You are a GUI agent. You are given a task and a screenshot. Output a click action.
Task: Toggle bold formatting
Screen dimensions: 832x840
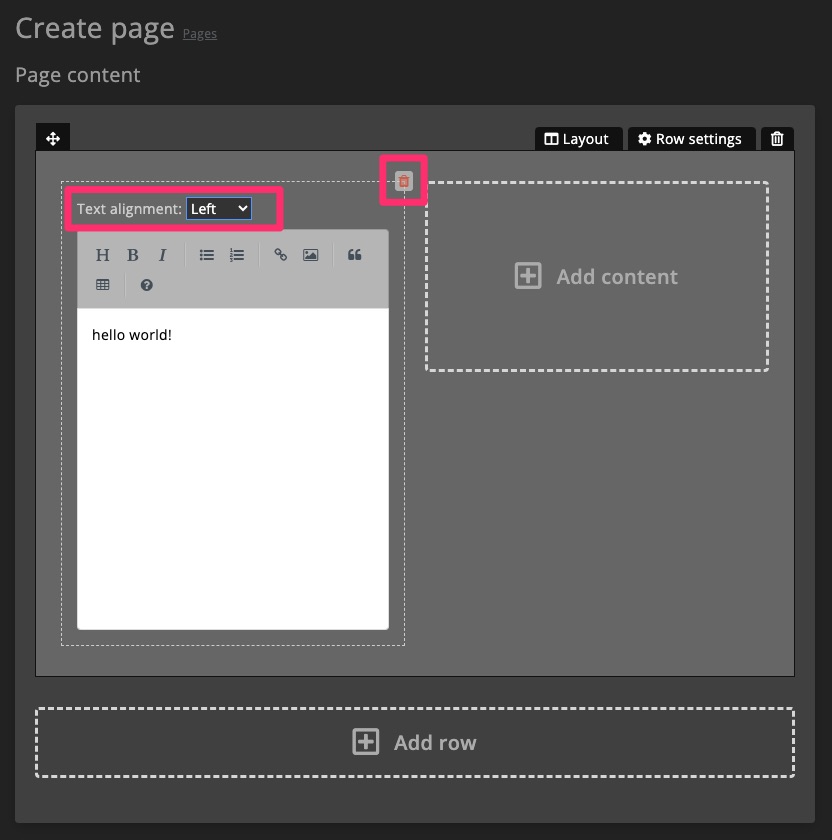click(x=132, y=254)
